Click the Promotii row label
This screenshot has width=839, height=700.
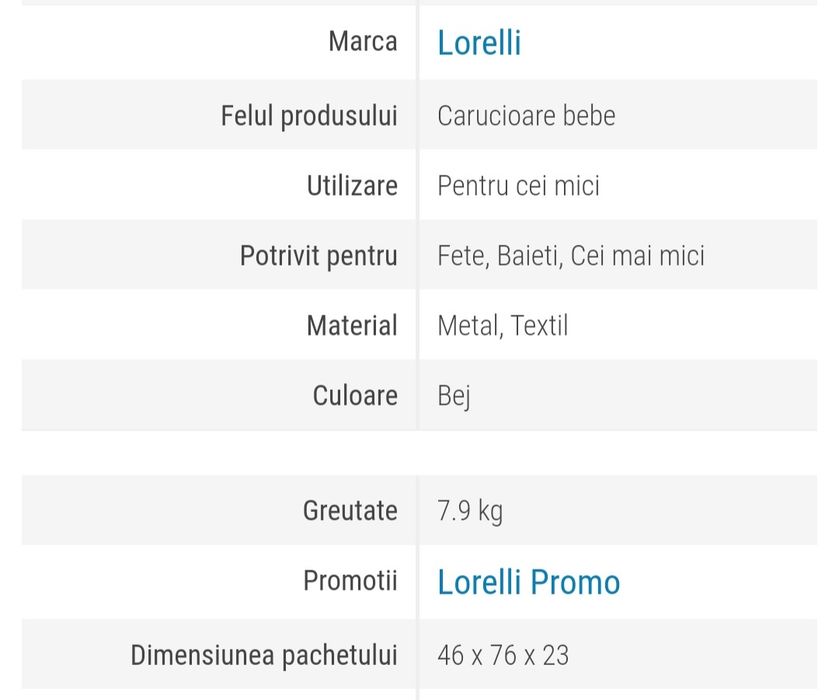pyautogui.click(x=350, y=580)
